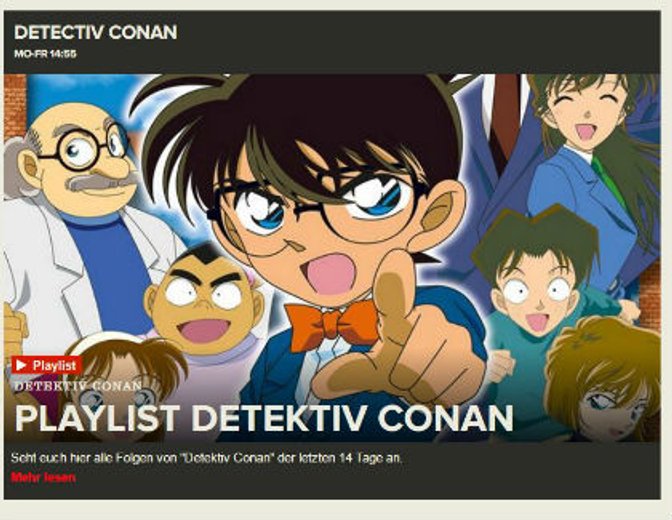Click the boy with thick eyebrows
The height and width of the screenshot is (520, 672).
[x=204, y=298]
